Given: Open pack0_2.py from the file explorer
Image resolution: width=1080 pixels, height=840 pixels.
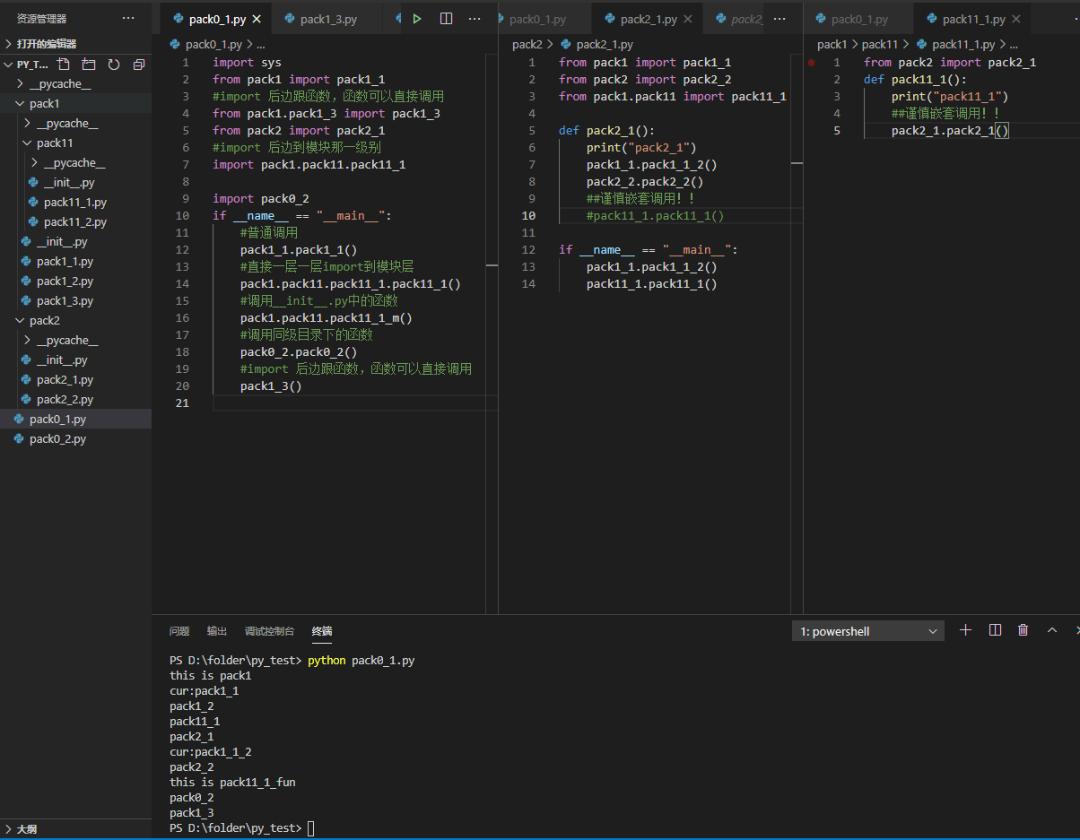Looking at the screenshot, I should [x=57, y=439].
